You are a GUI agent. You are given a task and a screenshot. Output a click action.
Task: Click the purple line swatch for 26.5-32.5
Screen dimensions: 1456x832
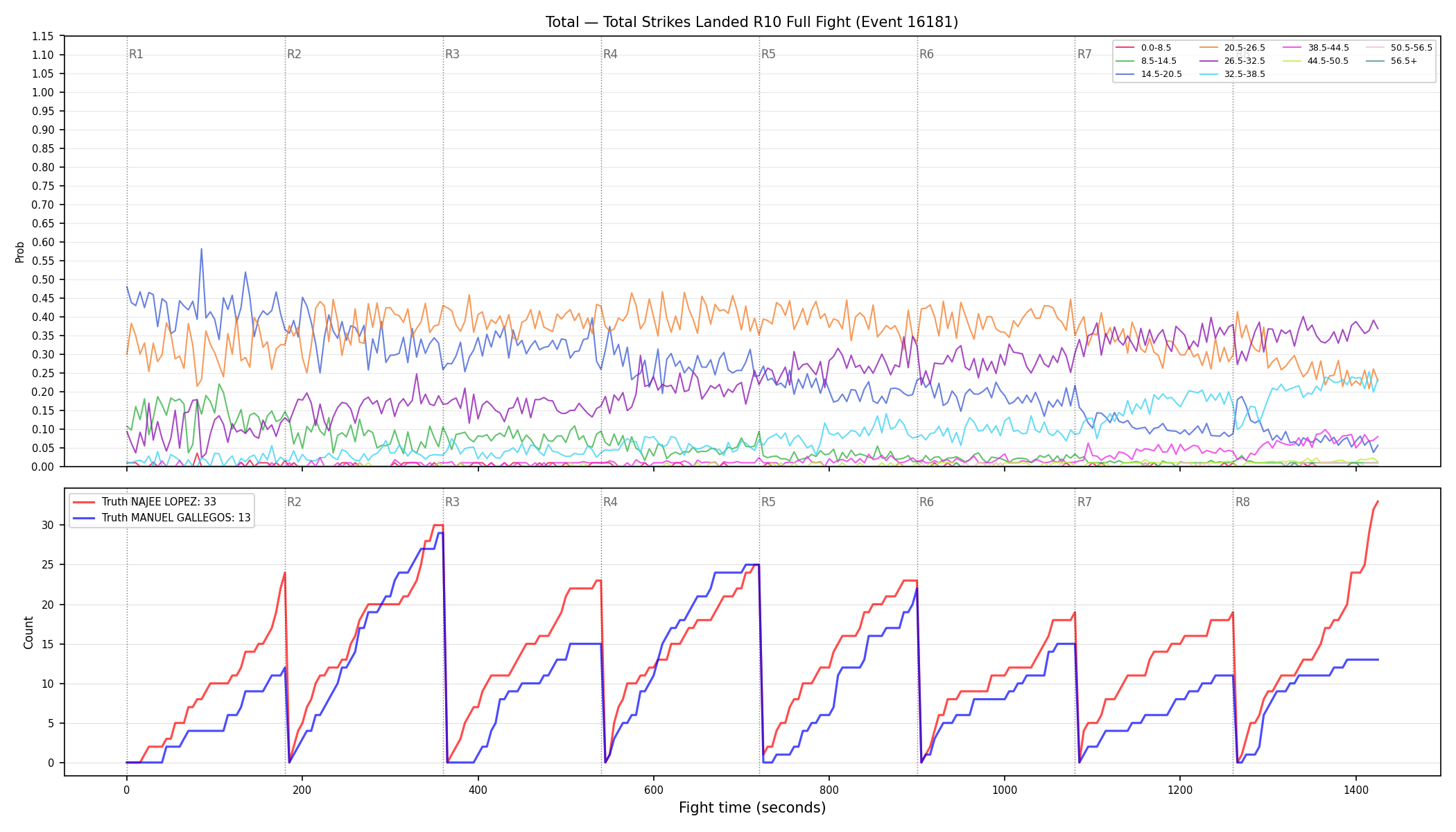(1208, 61)
